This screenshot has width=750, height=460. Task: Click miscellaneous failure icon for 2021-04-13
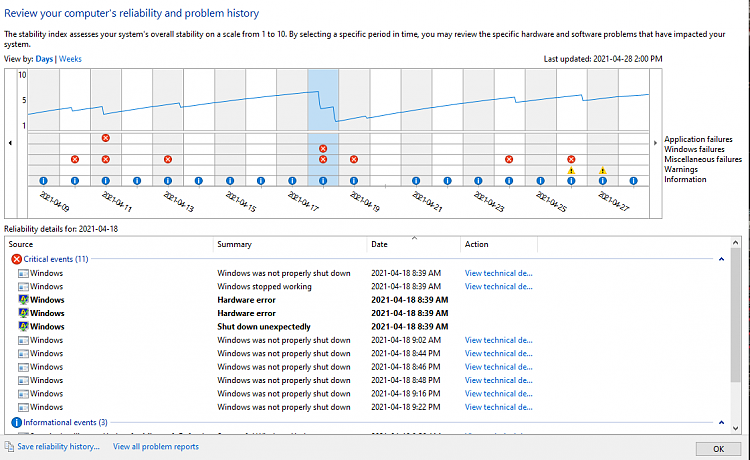[x=168, y=159]
